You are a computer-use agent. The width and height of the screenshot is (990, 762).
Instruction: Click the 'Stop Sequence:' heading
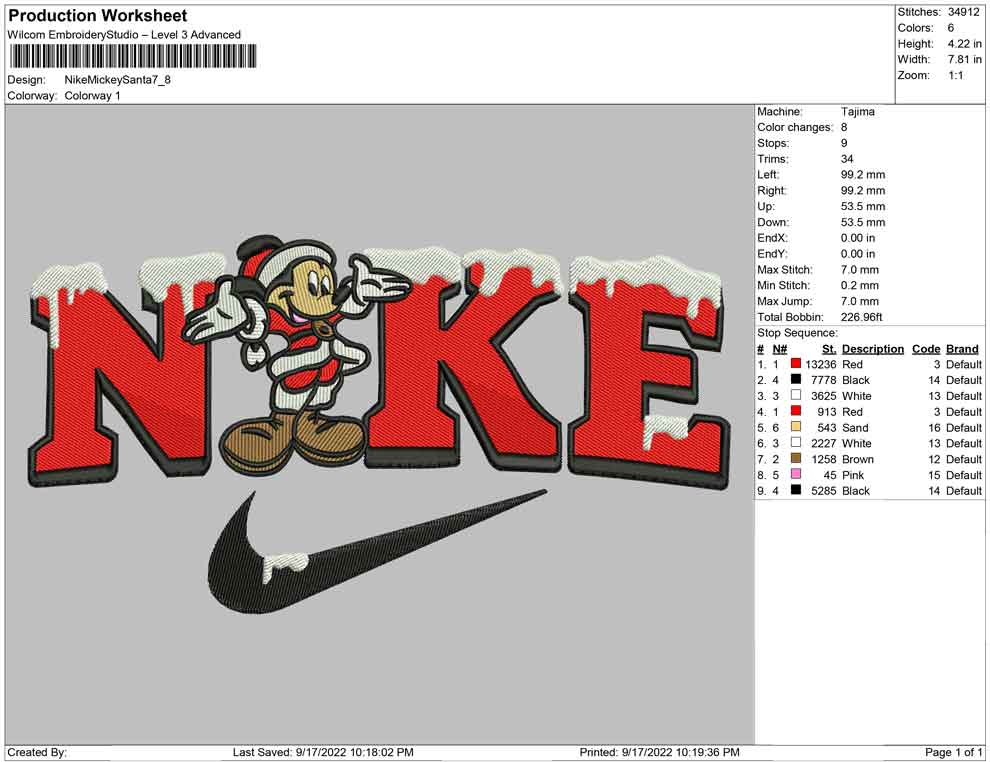tap(797, 333)
